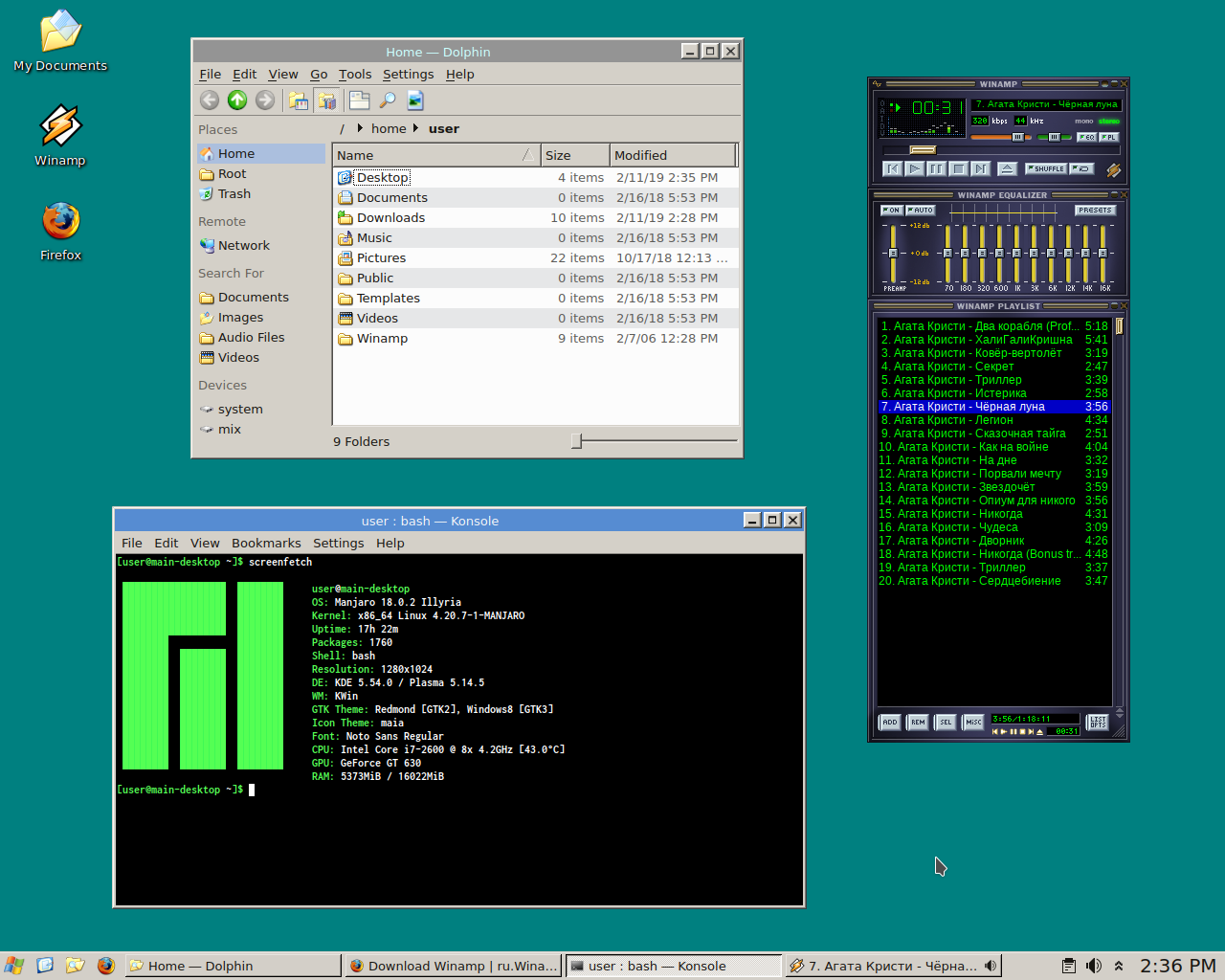
Task: Click the PREAMP equalizer slider
Action: [893, 254]
